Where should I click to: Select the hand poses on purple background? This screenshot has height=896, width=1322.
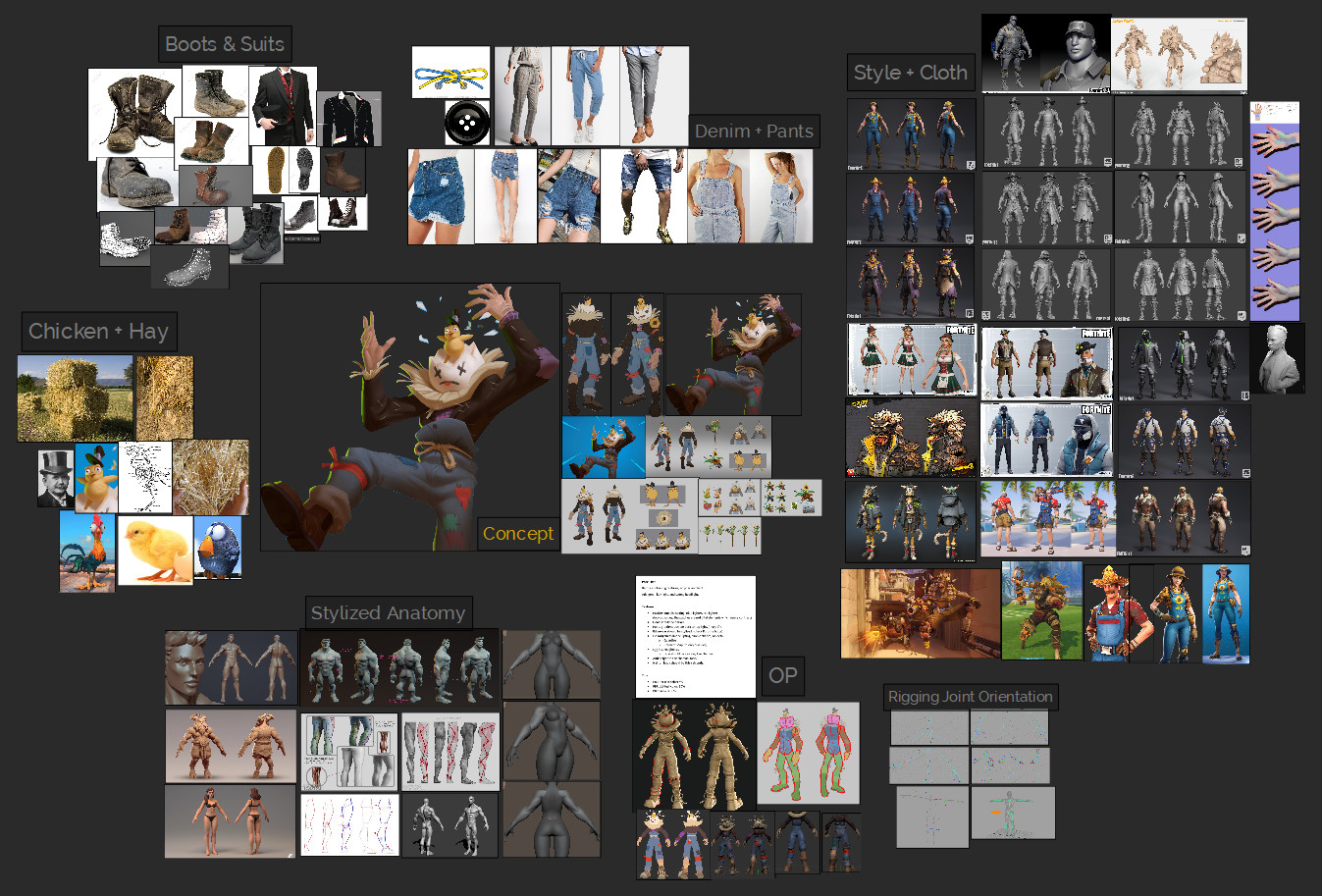(x=1275, y=223)
